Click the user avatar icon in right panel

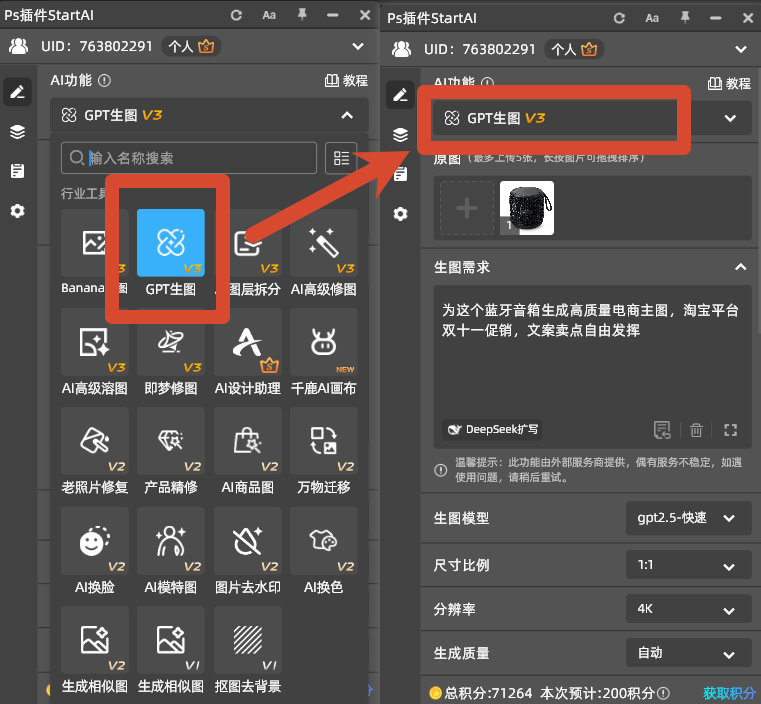[401, 49]
